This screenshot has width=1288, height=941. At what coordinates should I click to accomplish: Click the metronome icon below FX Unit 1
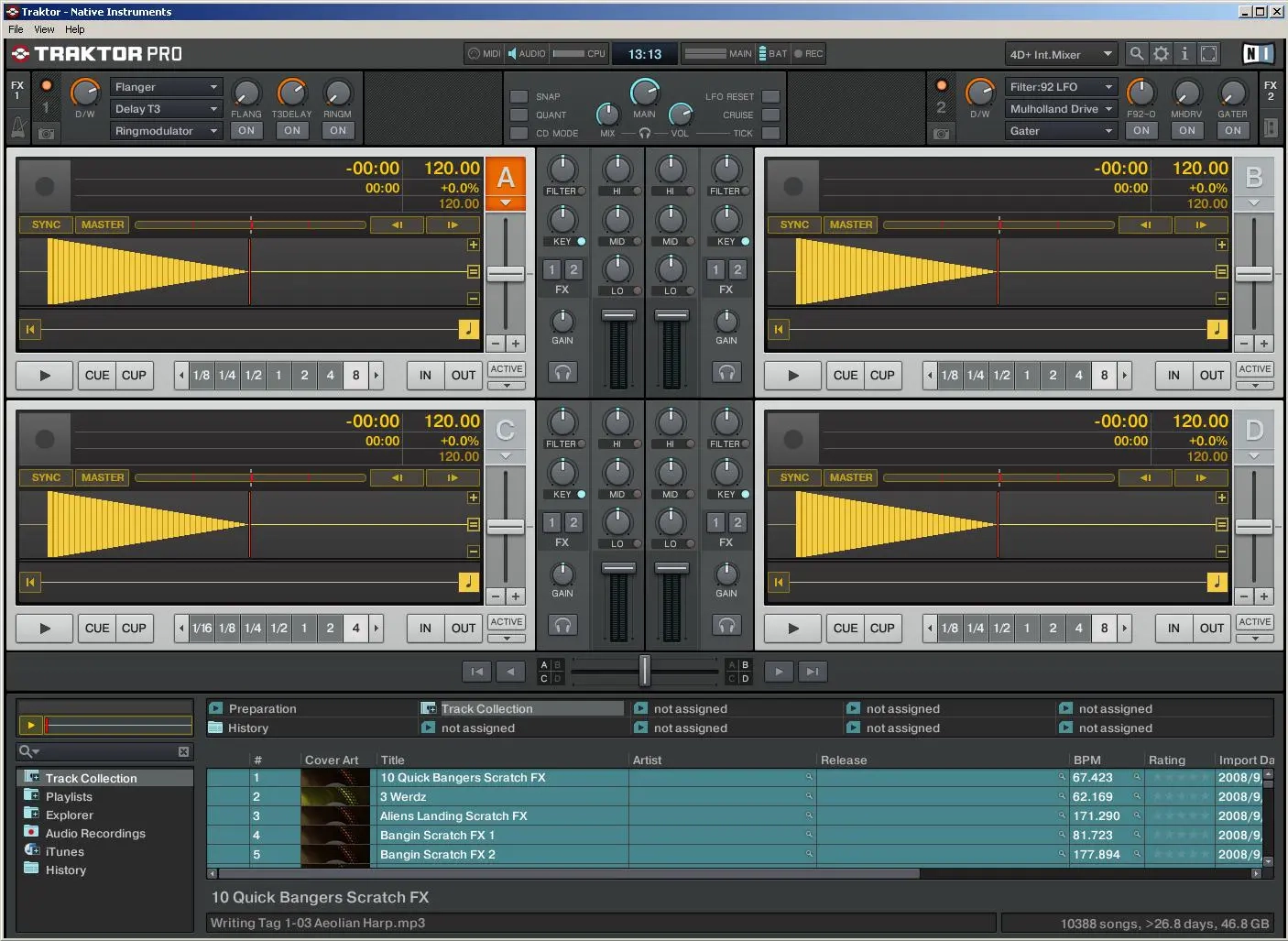[17, 126]
